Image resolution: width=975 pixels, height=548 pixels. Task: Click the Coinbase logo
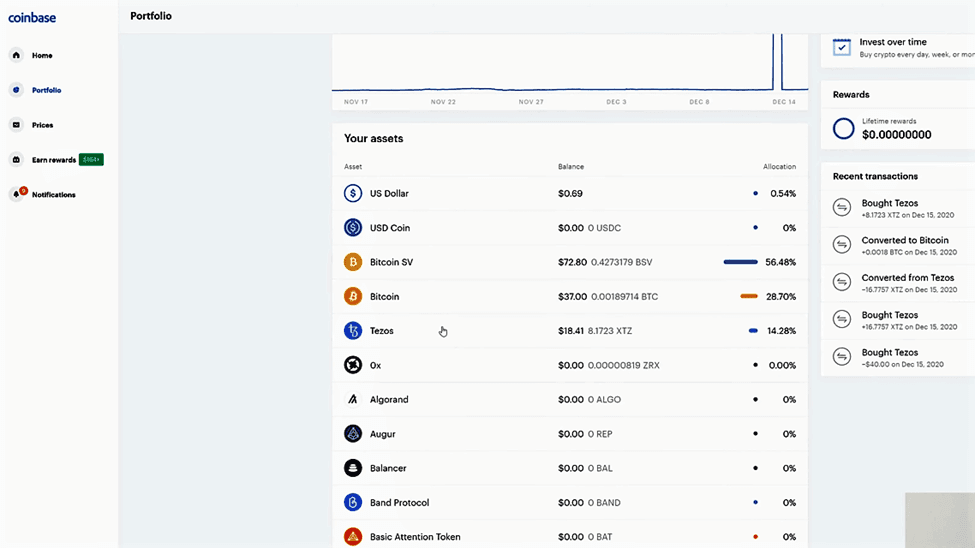(x=32, y=18)
